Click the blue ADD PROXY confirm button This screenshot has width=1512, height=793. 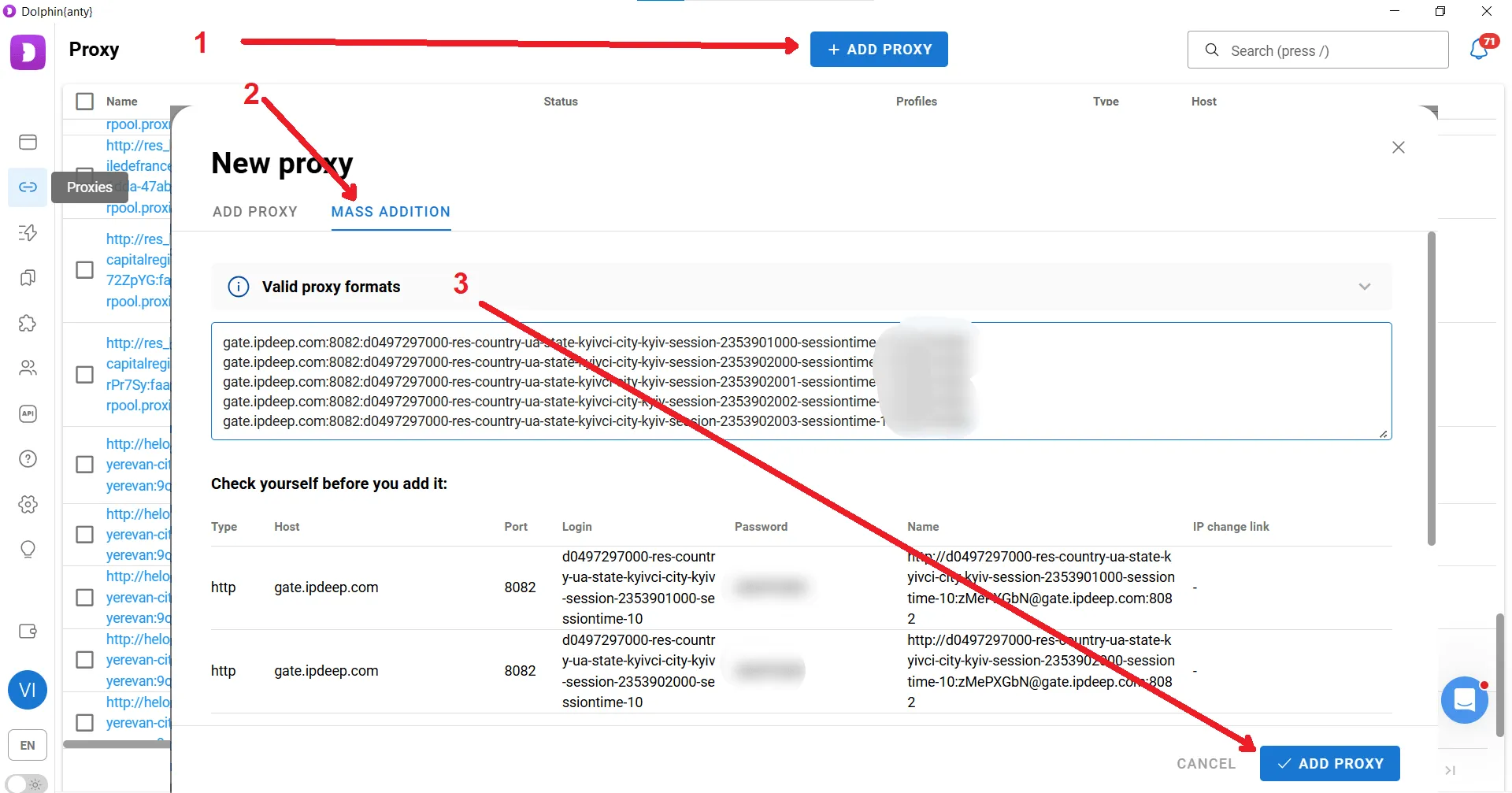point(1330,763)
